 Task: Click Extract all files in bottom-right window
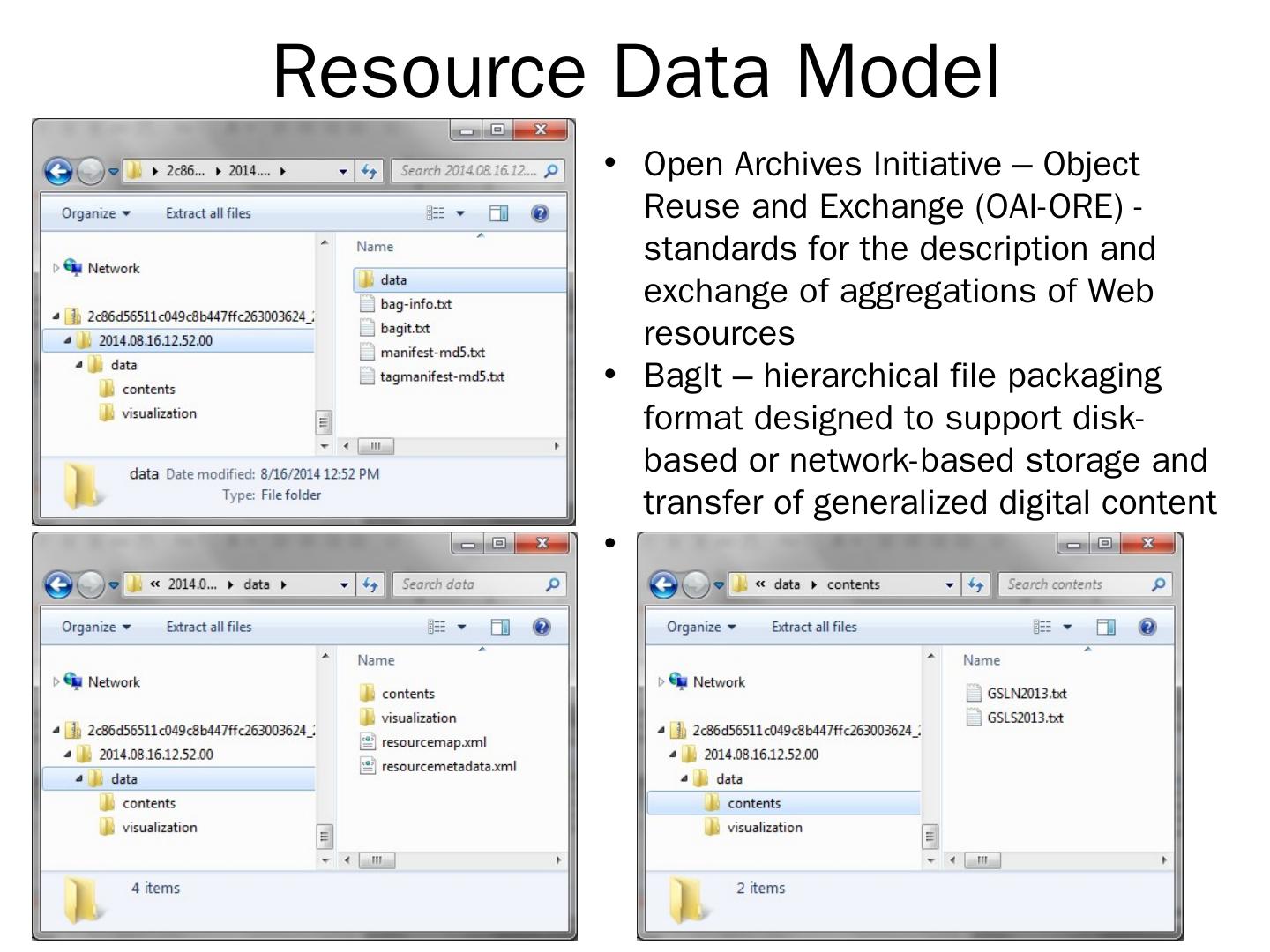pos(814,627)
